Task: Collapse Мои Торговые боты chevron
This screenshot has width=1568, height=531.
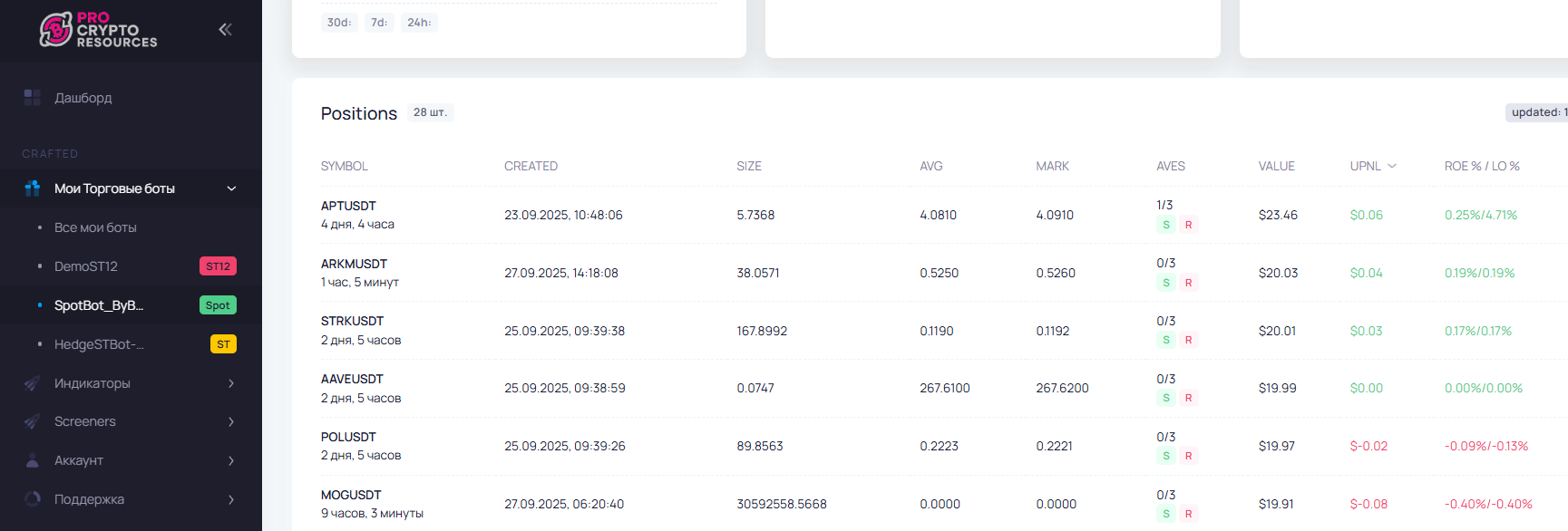Action: (231, 188)
